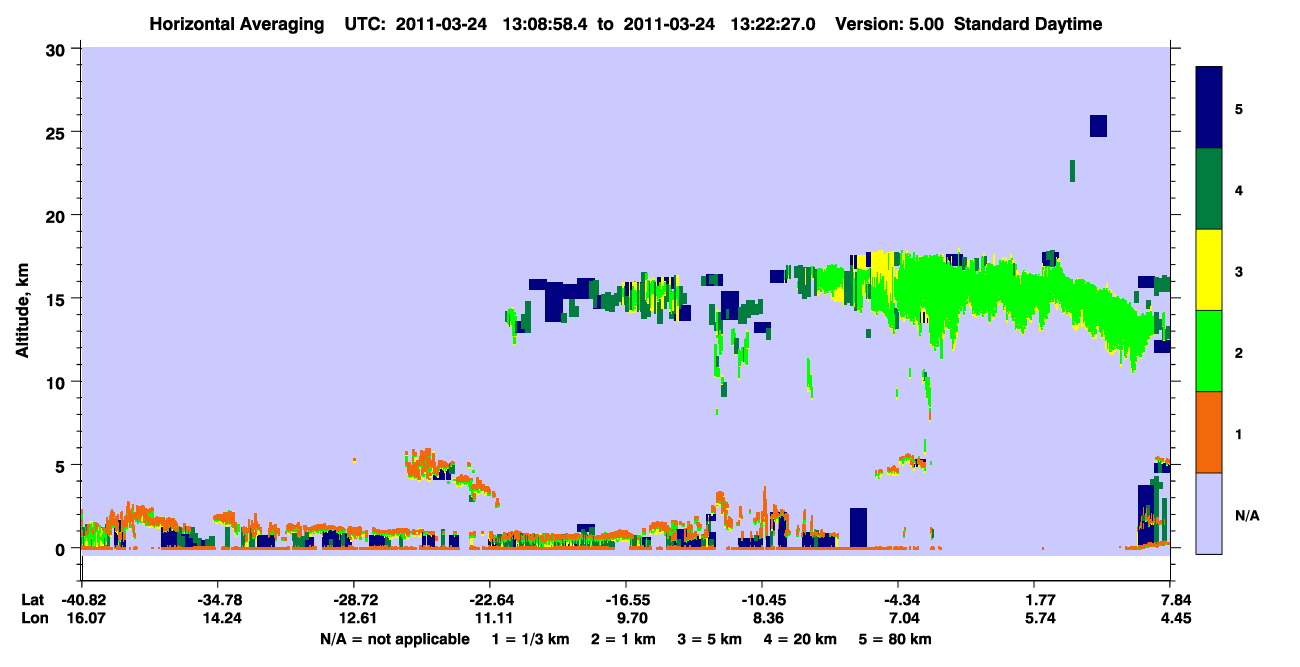The height and width of the screenshot is (667, 1300).
Task: Click longitude value 14.24
Action: pyautogui.click(x=220, y=619)
